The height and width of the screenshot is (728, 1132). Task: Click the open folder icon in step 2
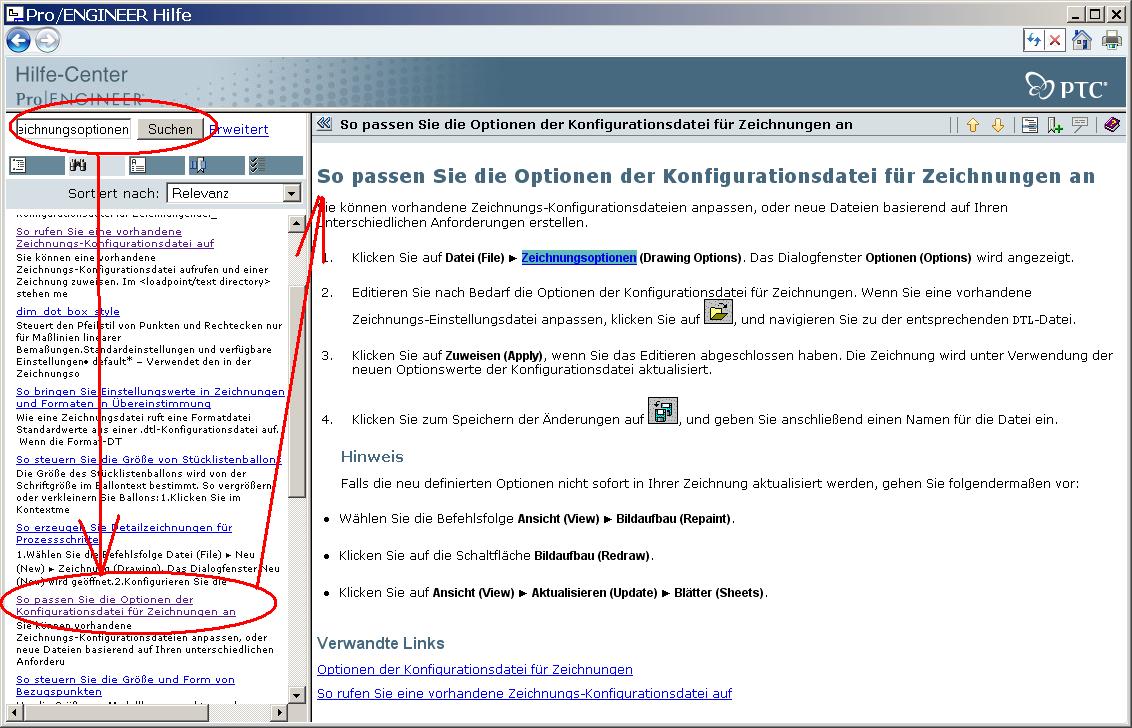[718, 312]
